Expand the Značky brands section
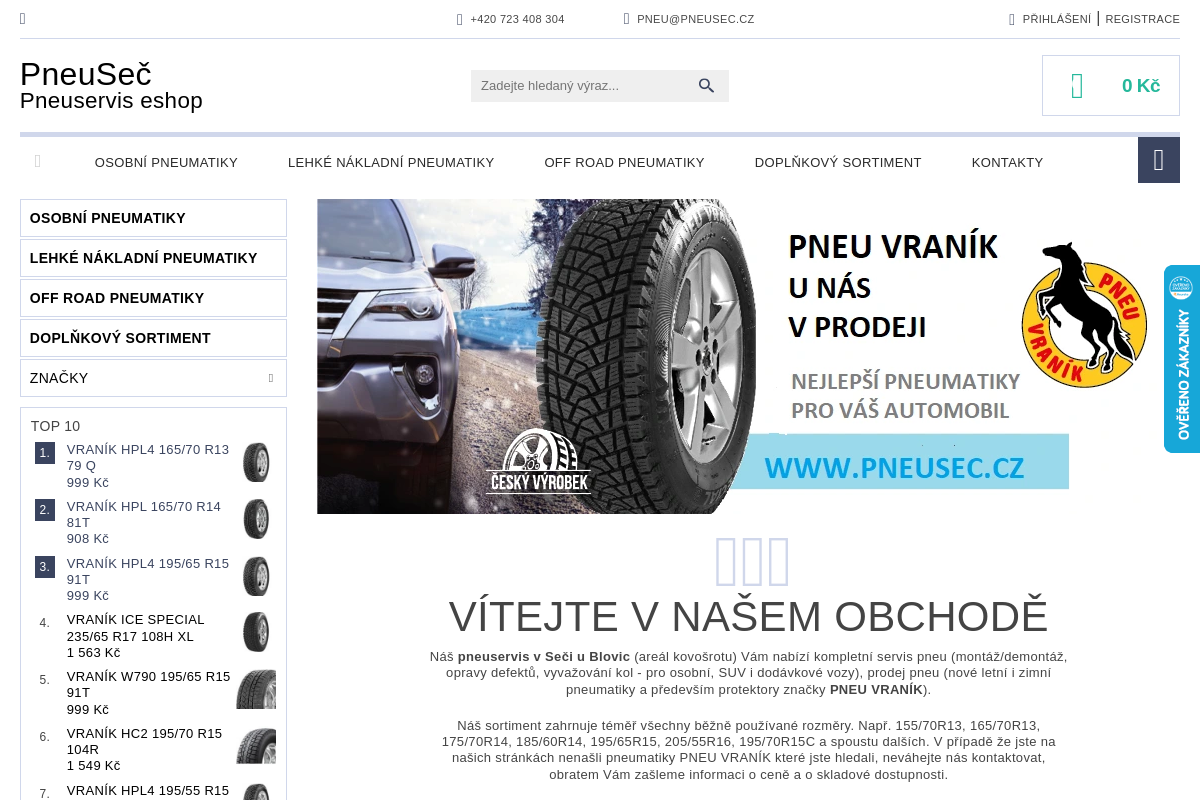Screen dimensions: 1200x800 pyautogui.click(x=153, y=378)
